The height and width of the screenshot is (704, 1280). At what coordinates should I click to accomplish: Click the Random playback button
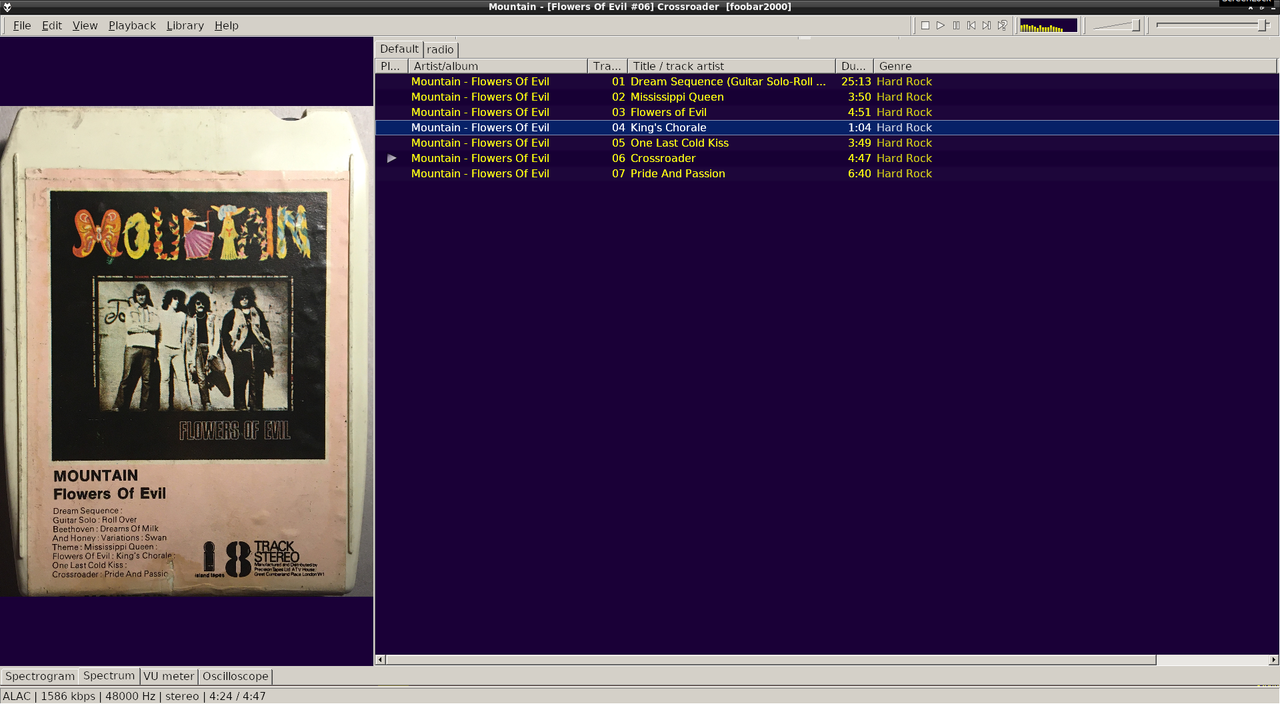(x=1002, y=25)
